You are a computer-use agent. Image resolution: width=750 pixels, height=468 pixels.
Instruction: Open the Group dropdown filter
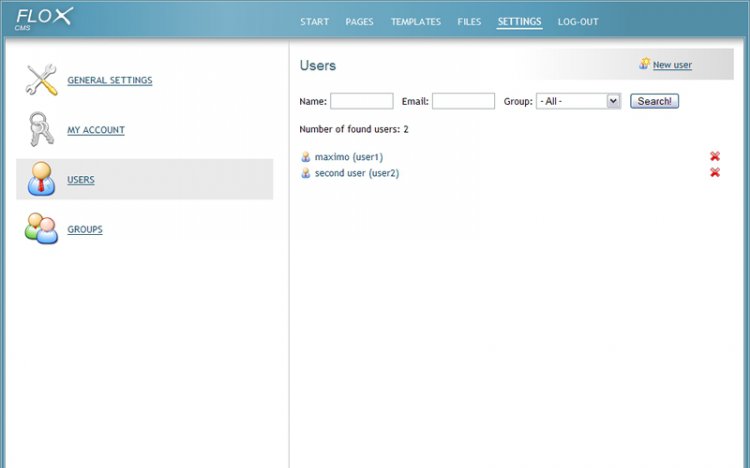[578, 101]
